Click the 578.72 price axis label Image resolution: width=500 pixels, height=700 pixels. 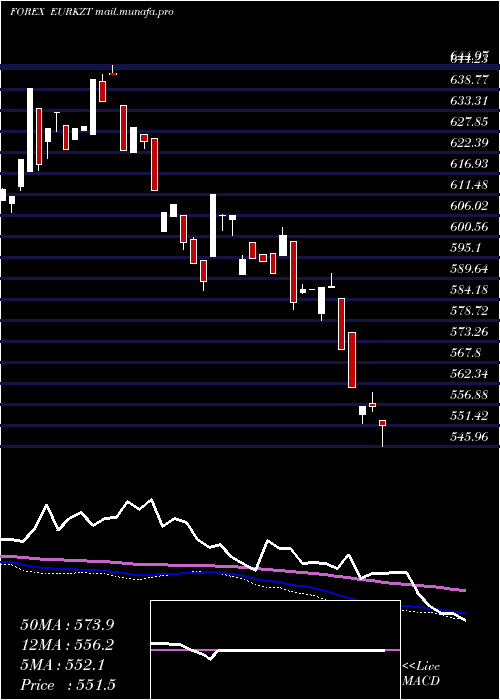[x=468, y=311]
